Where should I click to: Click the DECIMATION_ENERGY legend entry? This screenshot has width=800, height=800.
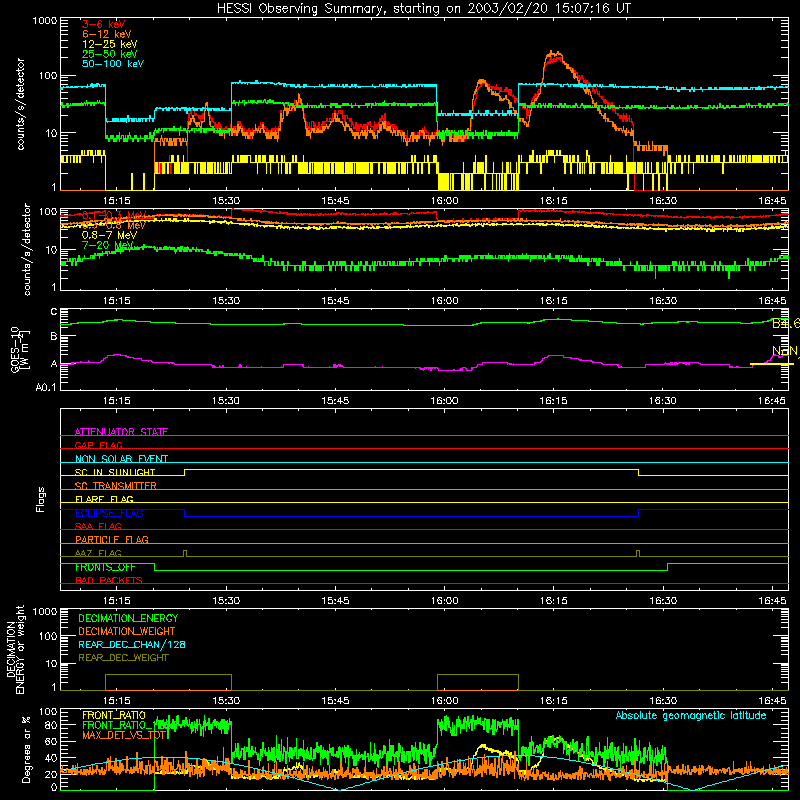click(128, 618)
